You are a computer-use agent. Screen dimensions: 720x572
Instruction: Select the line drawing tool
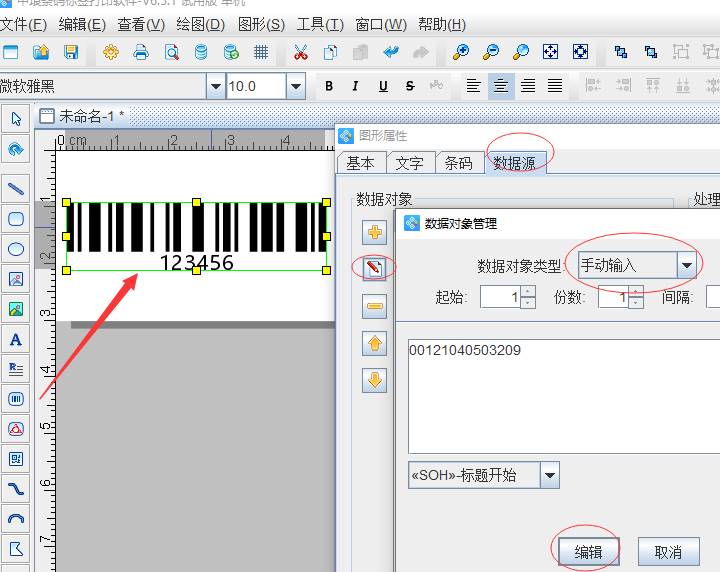point(16,189)
